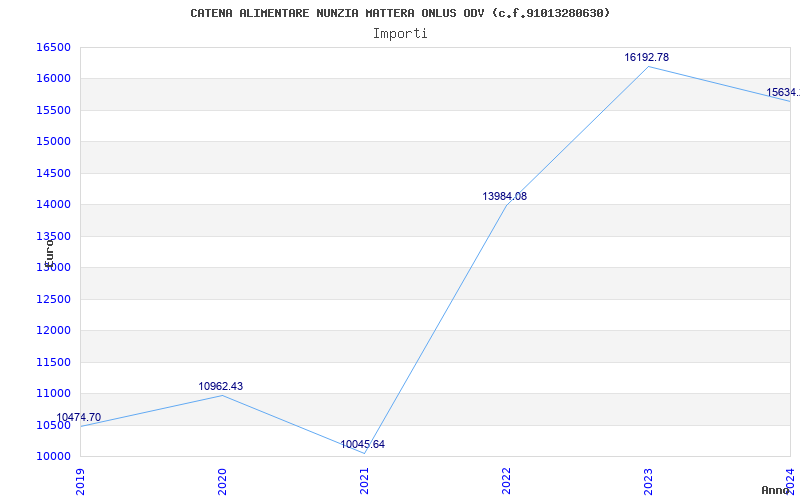Click the Anno x-axis title
This screenshot has height=500, width=800.
776,490
